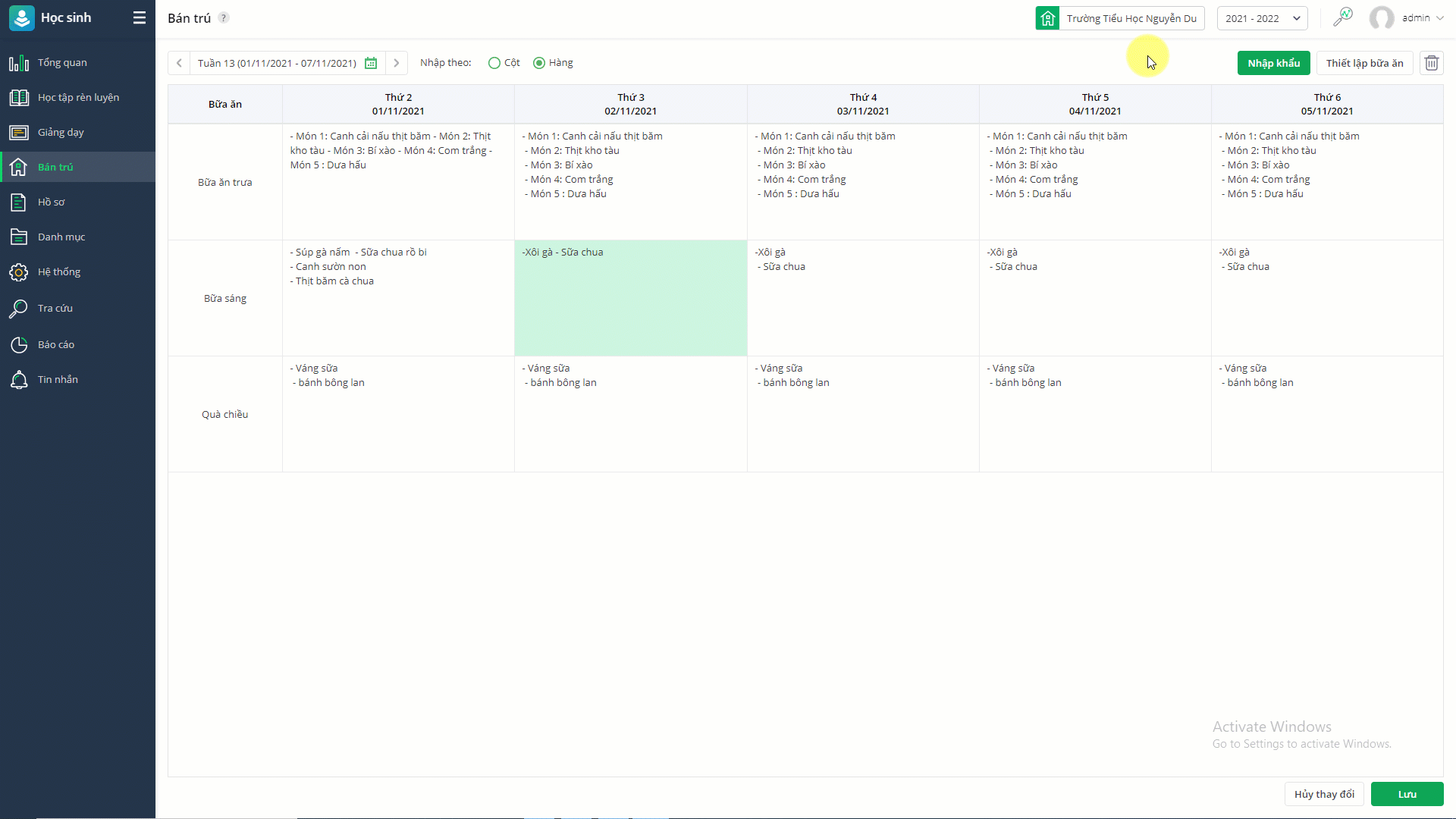Viewport: 1456px width, 819px height.
Task: Open the calendar date picker icon
Action: [371, 63]
